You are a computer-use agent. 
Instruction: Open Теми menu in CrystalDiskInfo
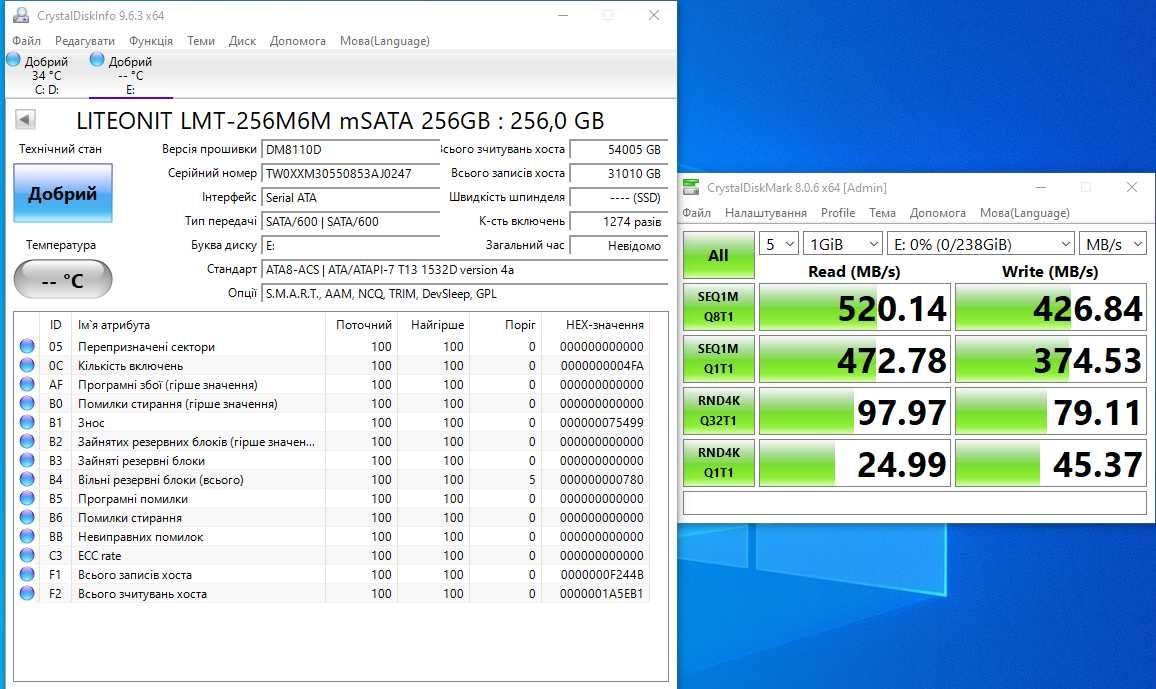201,41
